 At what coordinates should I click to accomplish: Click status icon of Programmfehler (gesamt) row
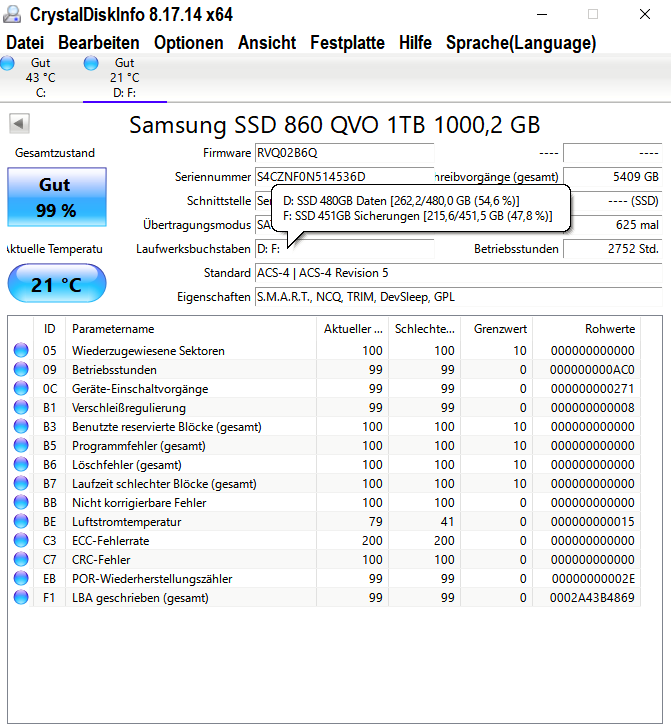point(21,445)
